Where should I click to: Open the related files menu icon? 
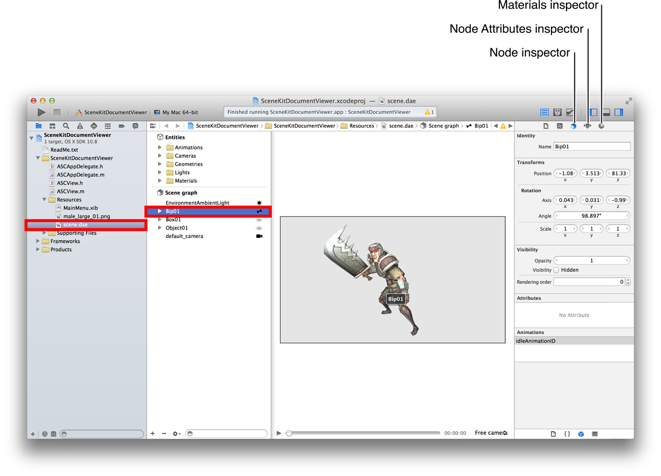pyautogui.click(x=153, y=126)
